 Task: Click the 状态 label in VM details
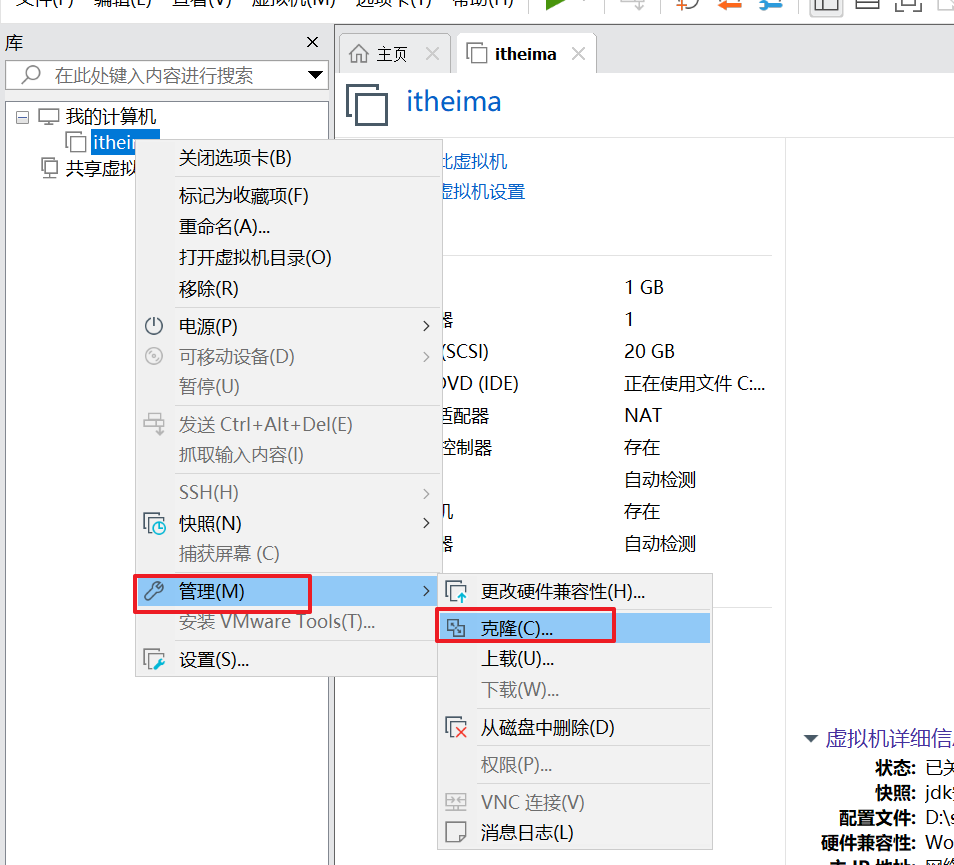click(x=895, y=768)
